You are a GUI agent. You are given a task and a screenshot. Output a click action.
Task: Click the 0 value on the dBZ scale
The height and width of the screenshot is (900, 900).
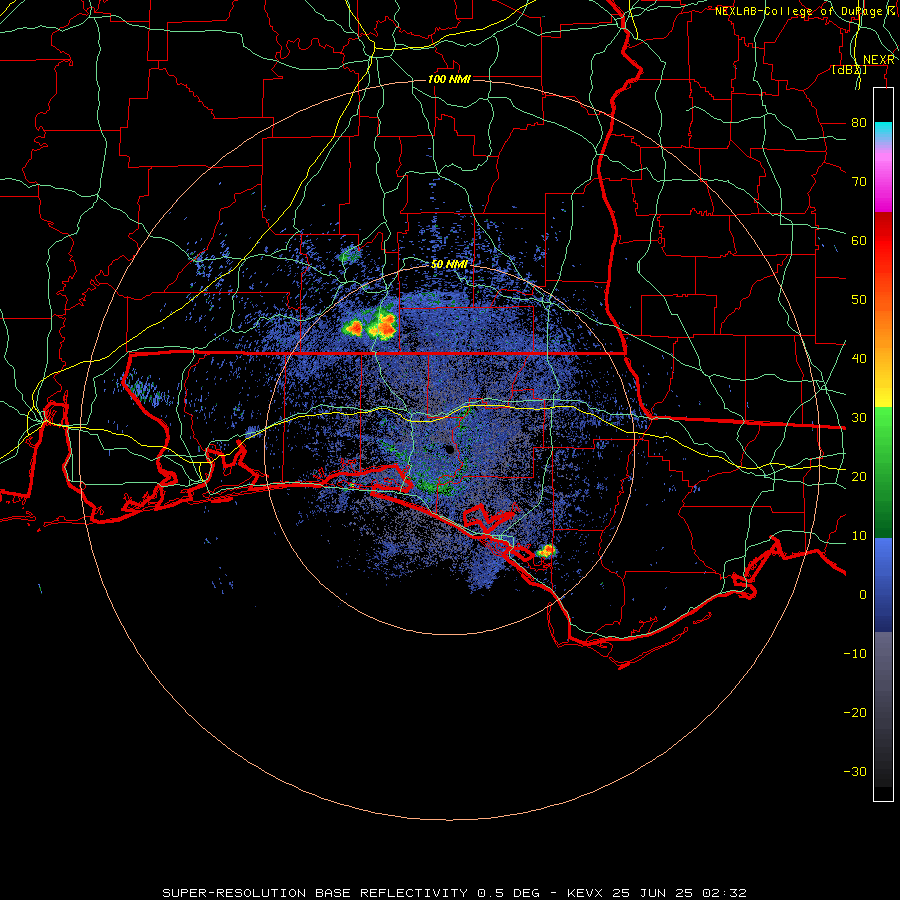pos(863,595)
